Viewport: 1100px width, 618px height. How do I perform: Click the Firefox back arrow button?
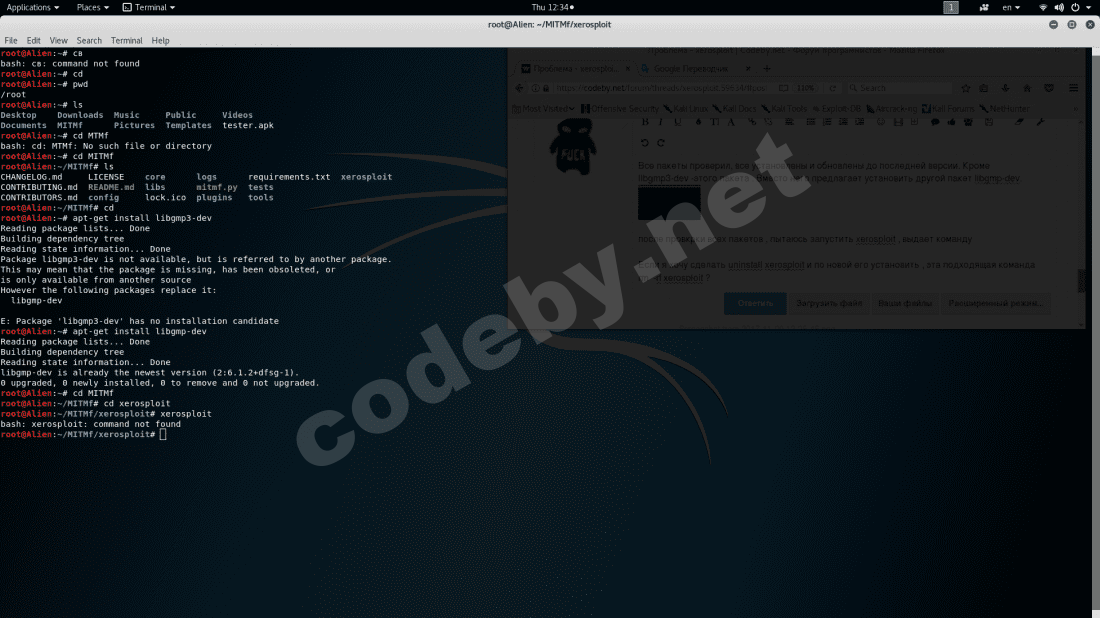(519, 88)
